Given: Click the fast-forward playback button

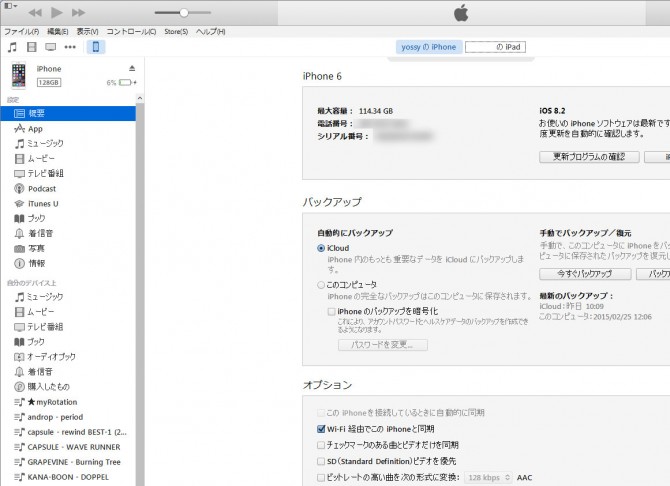Looking at the screenshot, I should [x=78, y=12].
